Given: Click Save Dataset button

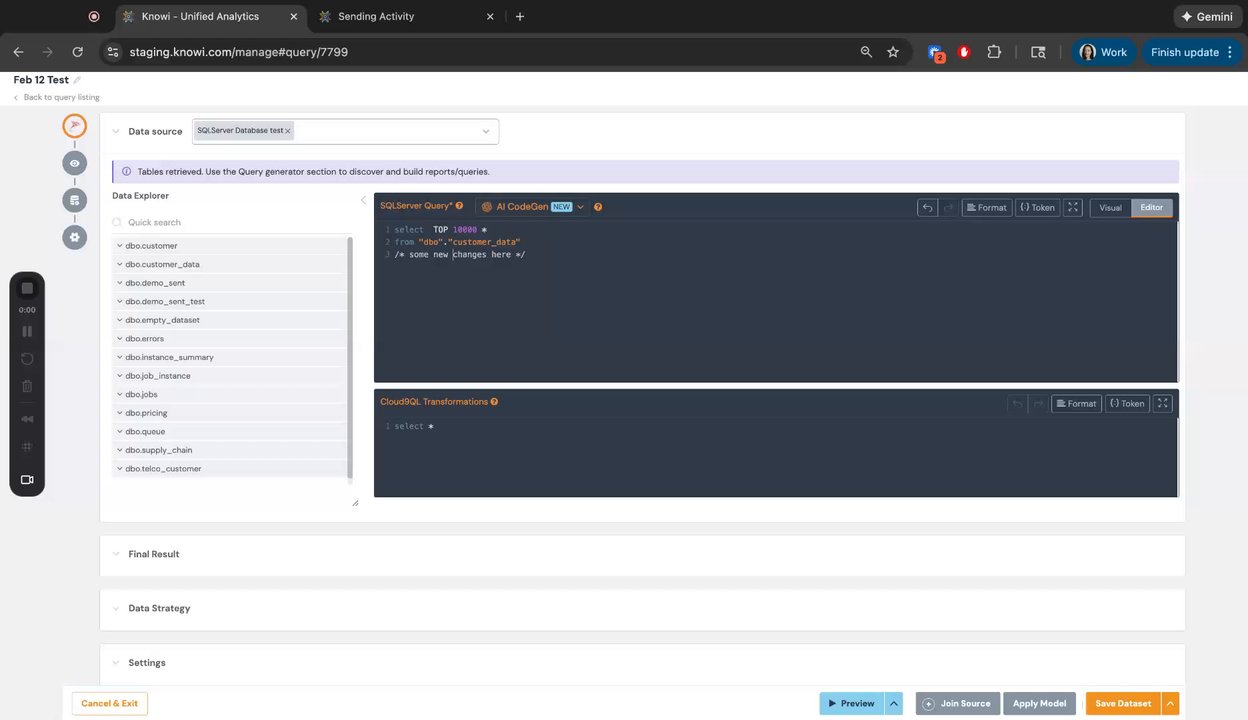Looking at the screenshot, I should (1123, 704).
